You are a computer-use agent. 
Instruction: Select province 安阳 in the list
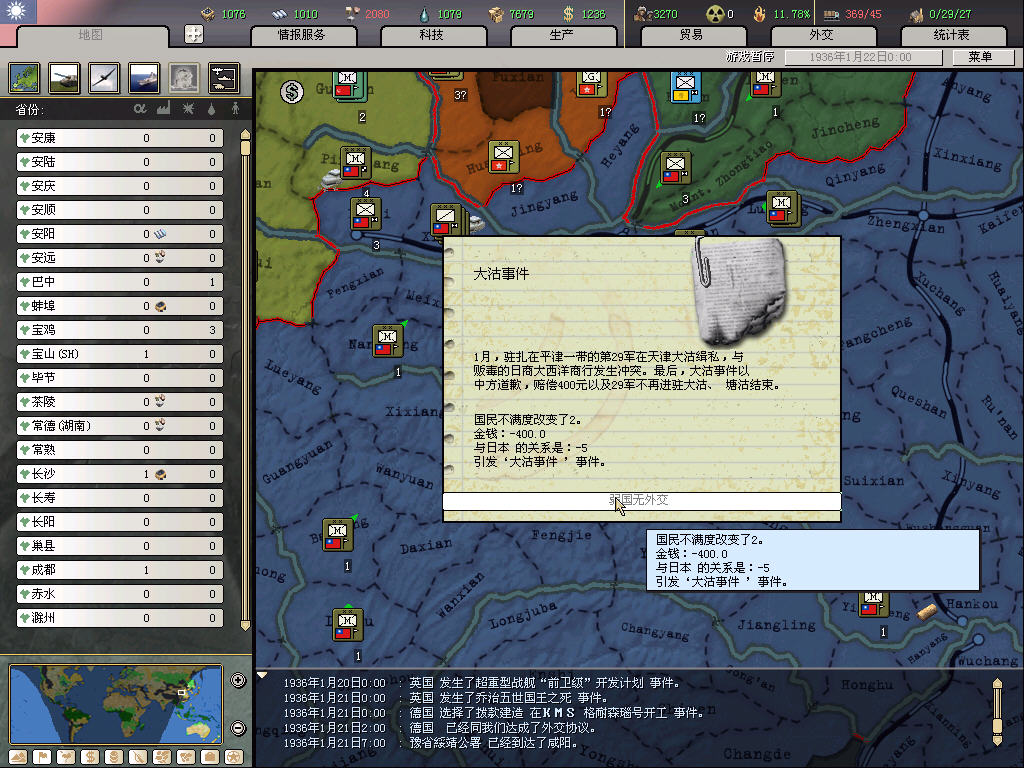point(120,234)
